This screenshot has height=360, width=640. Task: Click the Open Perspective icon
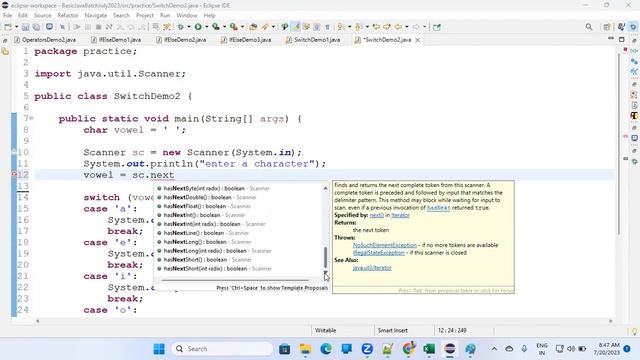[607, 27]
